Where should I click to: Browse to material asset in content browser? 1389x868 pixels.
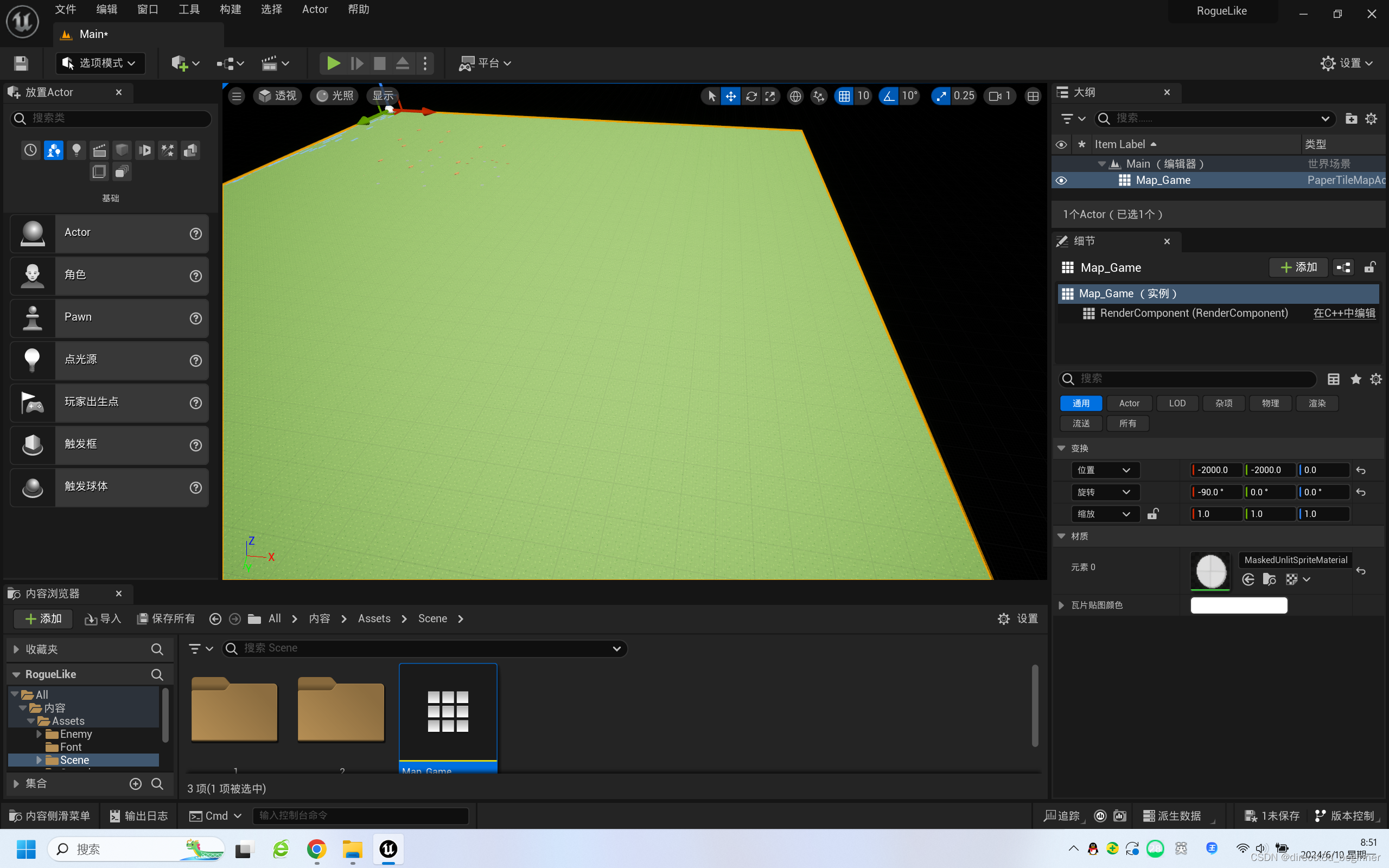tap(1269, 580)
